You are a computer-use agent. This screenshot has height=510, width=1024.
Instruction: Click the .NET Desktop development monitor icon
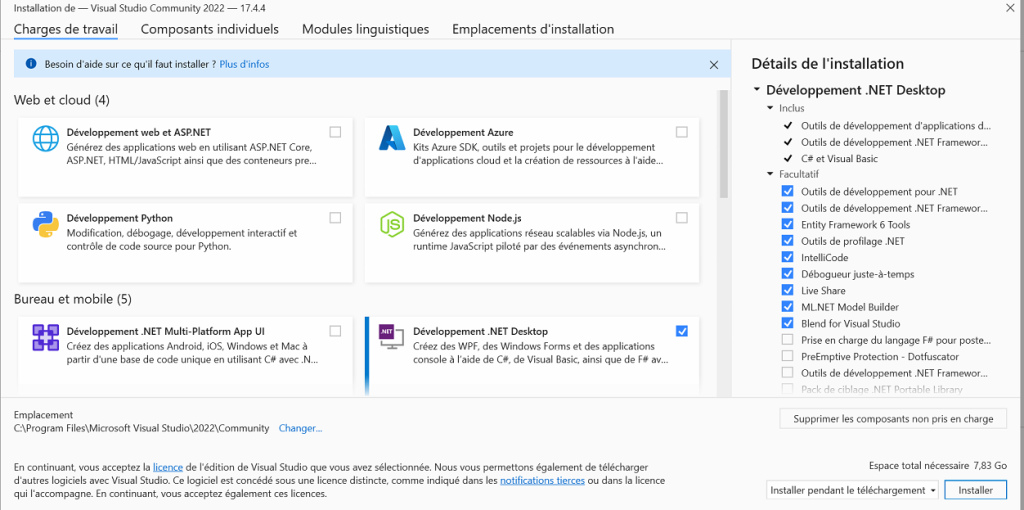coord(391,338)
